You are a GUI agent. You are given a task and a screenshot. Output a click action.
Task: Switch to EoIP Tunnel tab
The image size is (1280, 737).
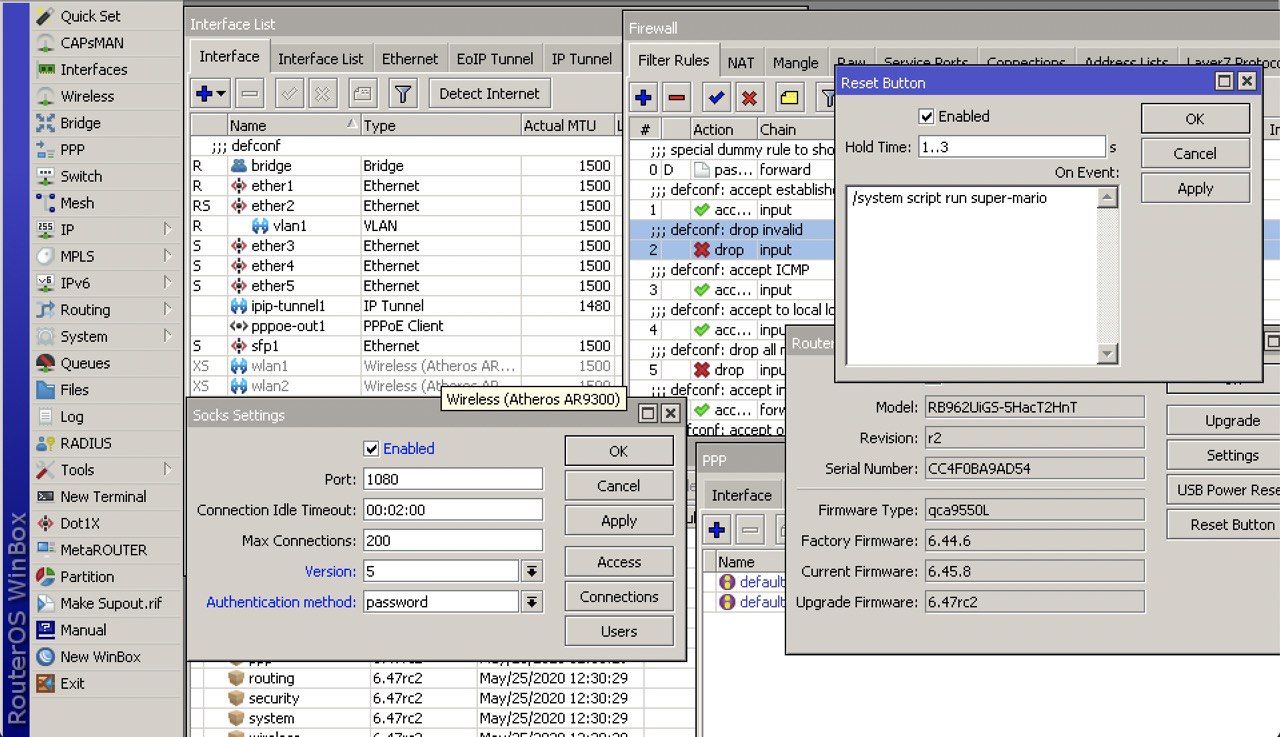494,59
